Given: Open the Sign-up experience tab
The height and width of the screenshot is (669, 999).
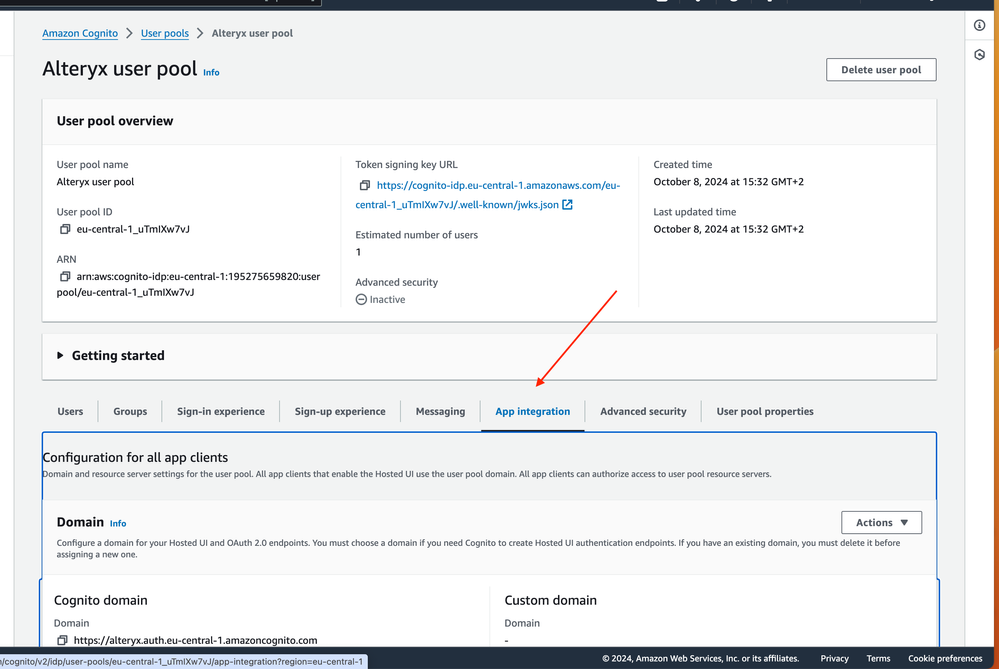Looking at the screenshot, I should 340,412.
